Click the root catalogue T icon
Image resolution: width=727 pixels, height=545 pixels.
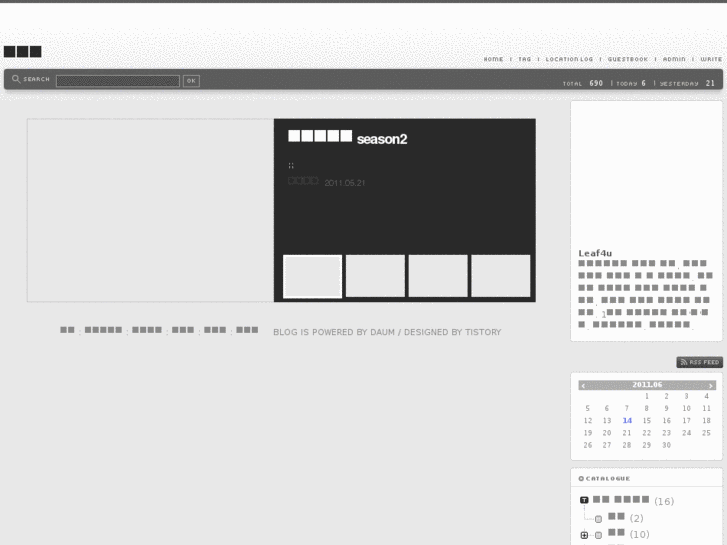[x=584, y=500]
